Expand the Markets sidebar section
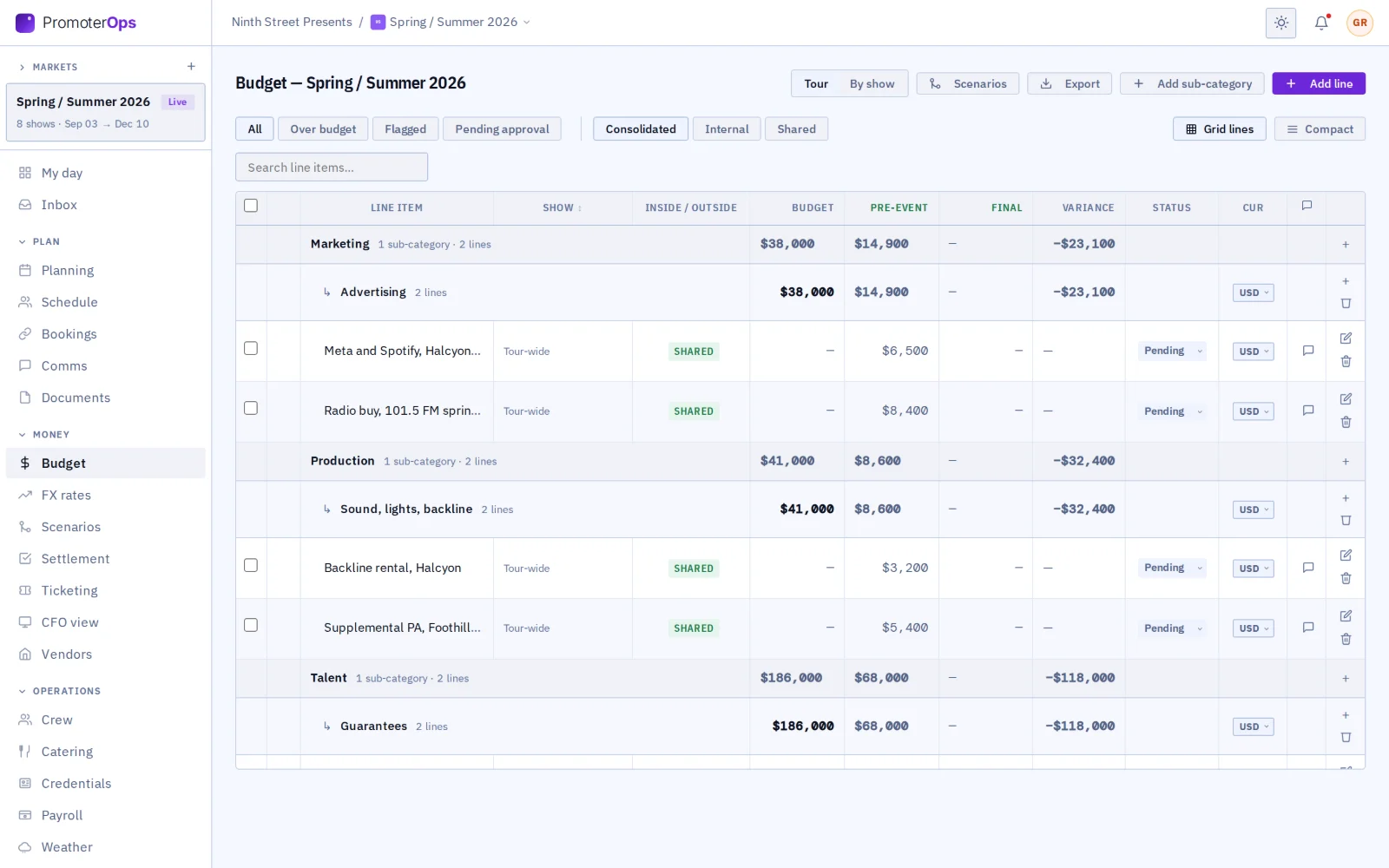Screen dimensions: 1389x868 [x=48, y=67]
